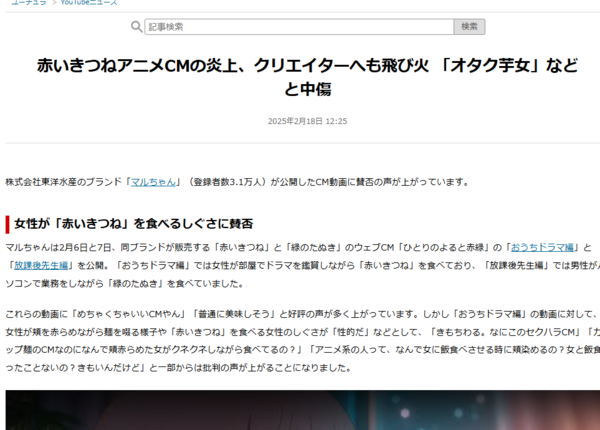Click the intro sentence starting 株式会社東洋水産のブランド
This screenshot has height=430, width=600.
click(x=237, y=182)
